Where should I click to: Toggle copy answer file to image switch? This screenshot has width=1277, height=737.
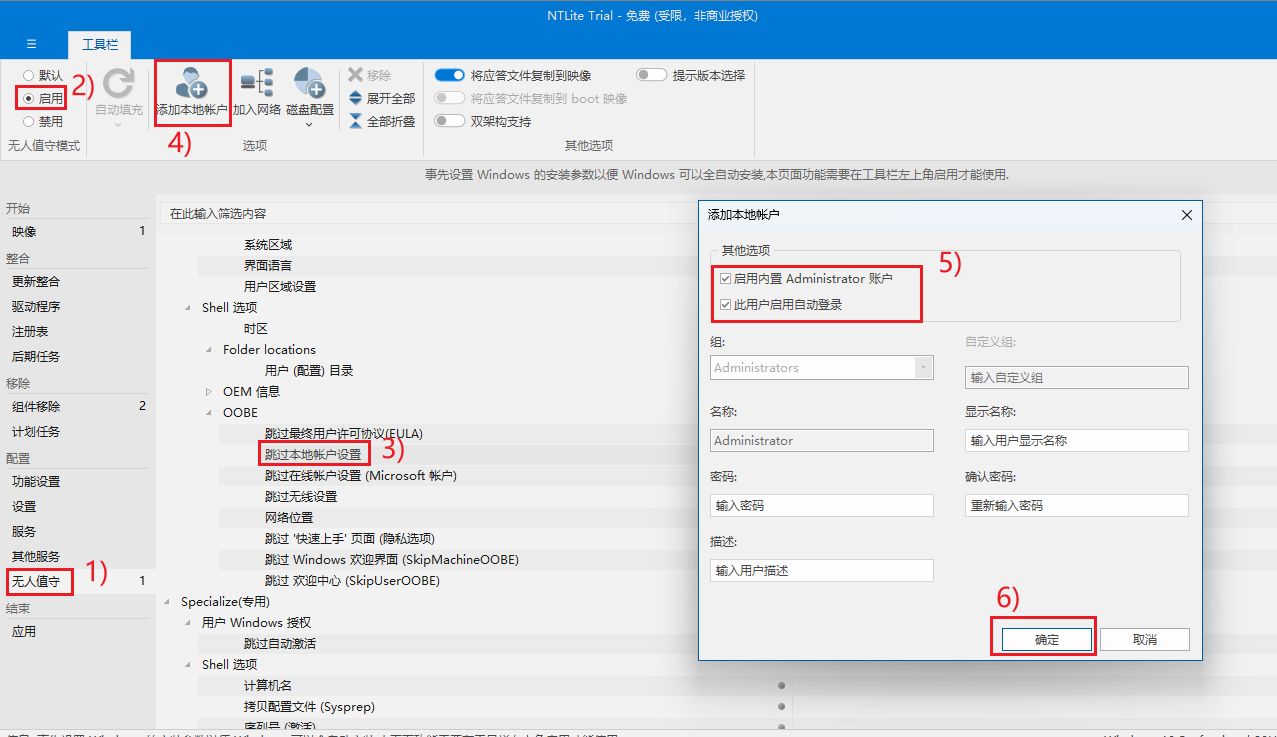(450, 75)
